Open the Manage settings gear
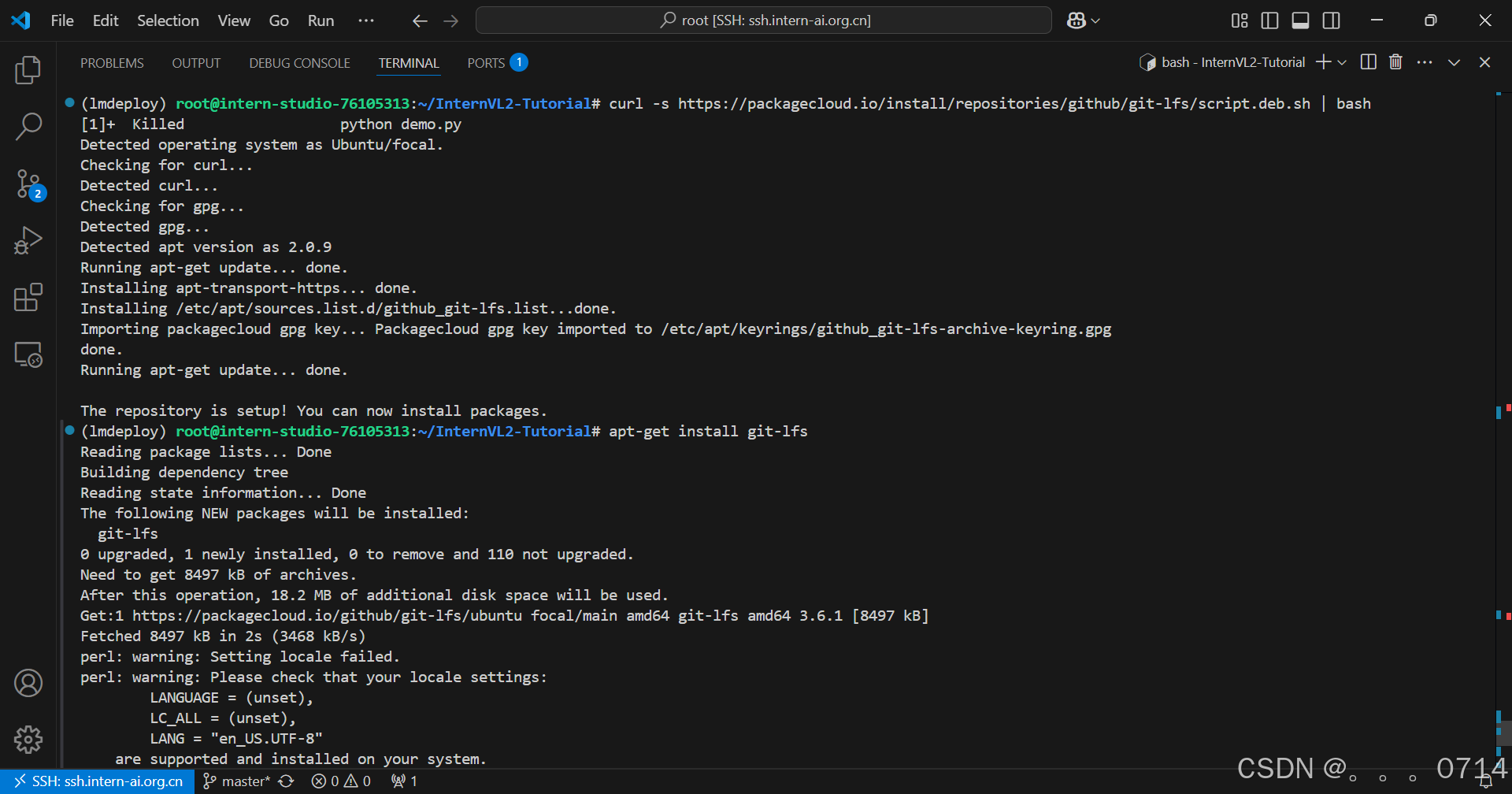Image resolution: width=1512 pixels, height=794 pixels. pos(28,740)
